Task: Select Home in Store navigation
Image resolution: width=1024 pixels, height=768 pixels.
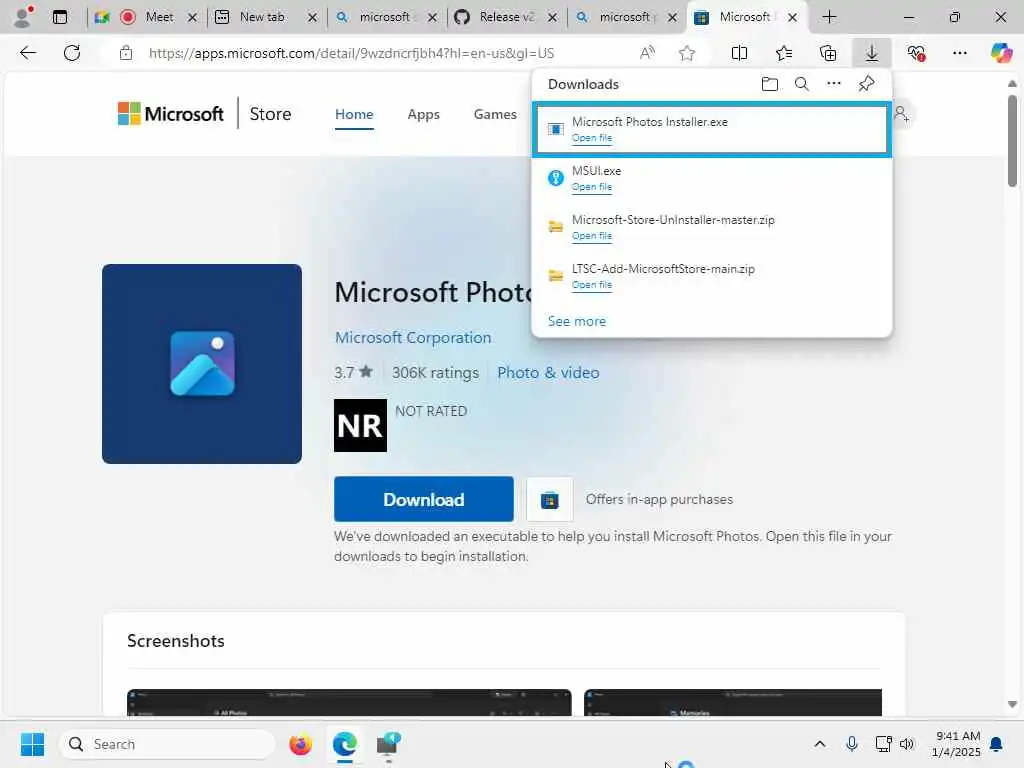Action: 354,114
